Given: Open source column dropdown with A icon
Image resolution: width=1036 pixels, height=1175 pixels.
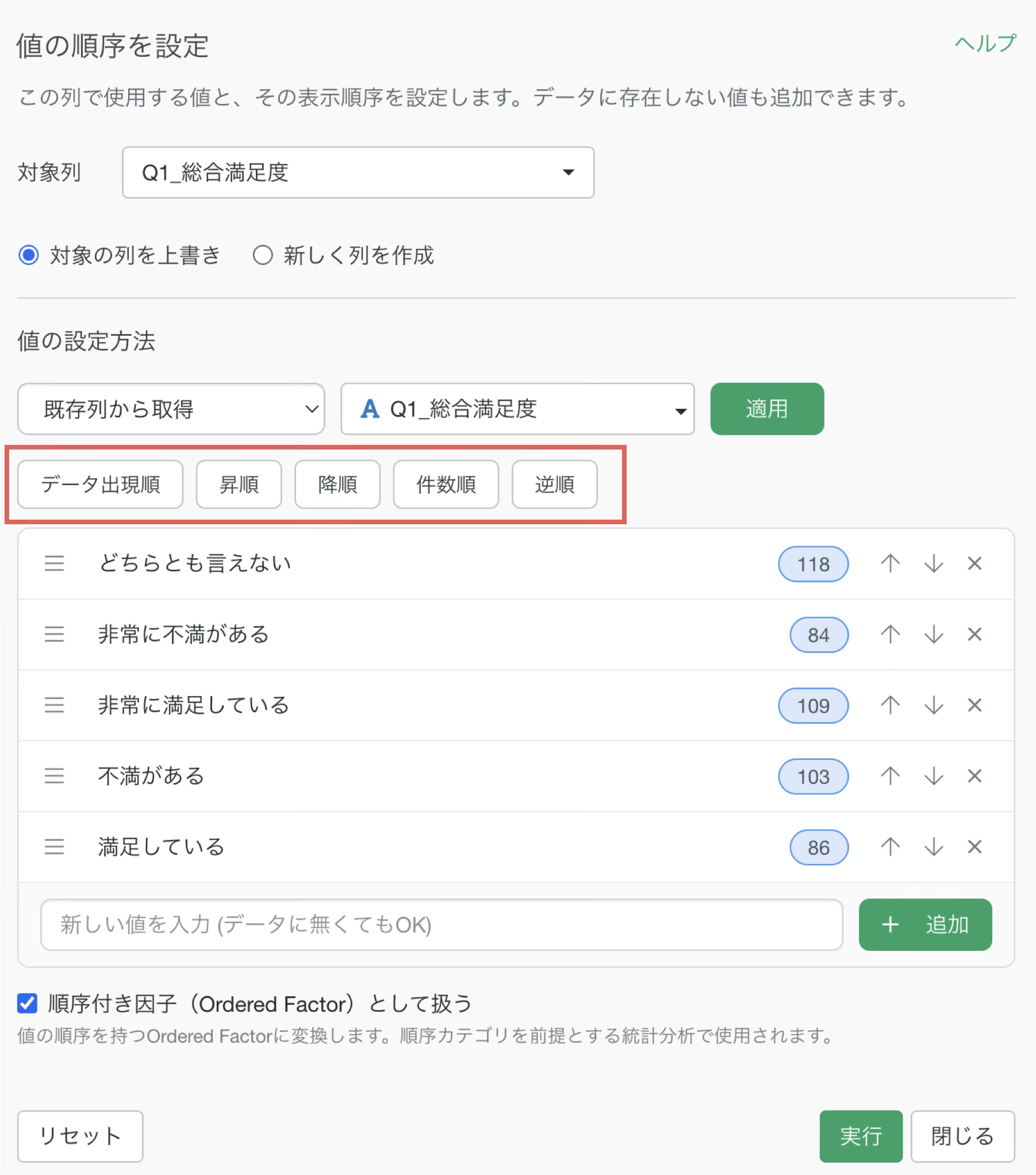Looking at the screenshot, I should click(517, 409).
